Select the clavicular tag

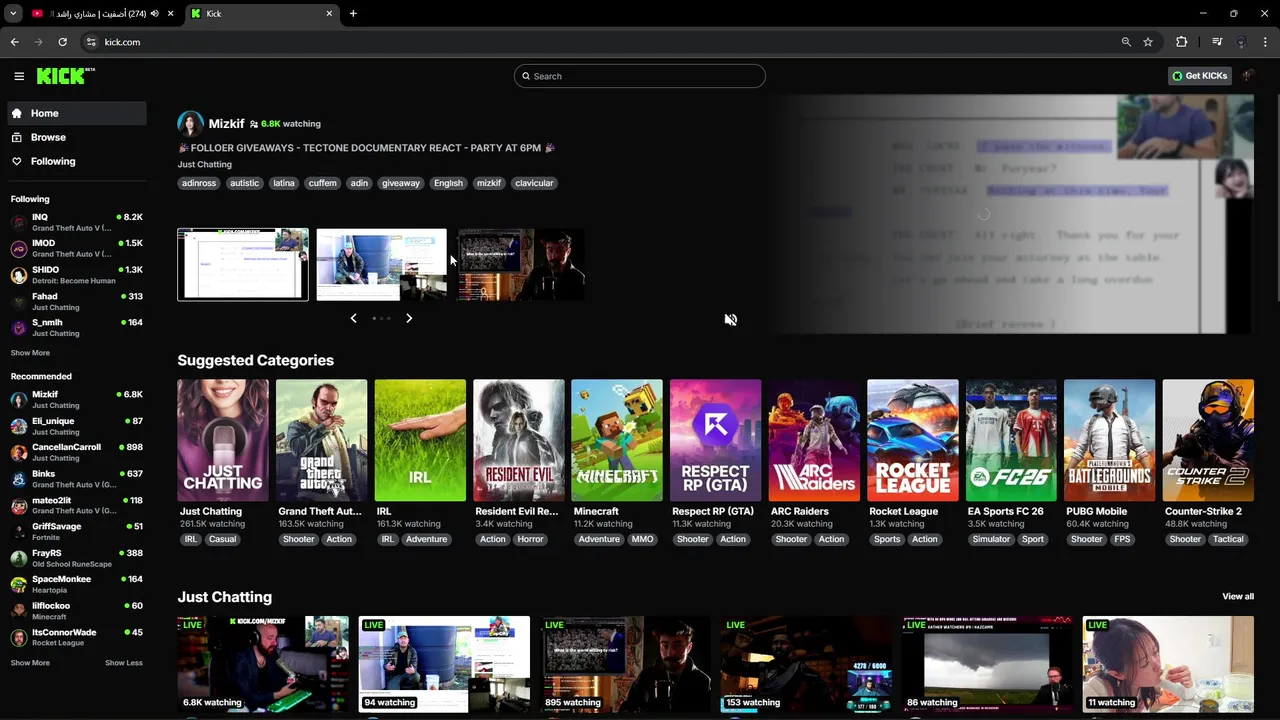point(534,183)
